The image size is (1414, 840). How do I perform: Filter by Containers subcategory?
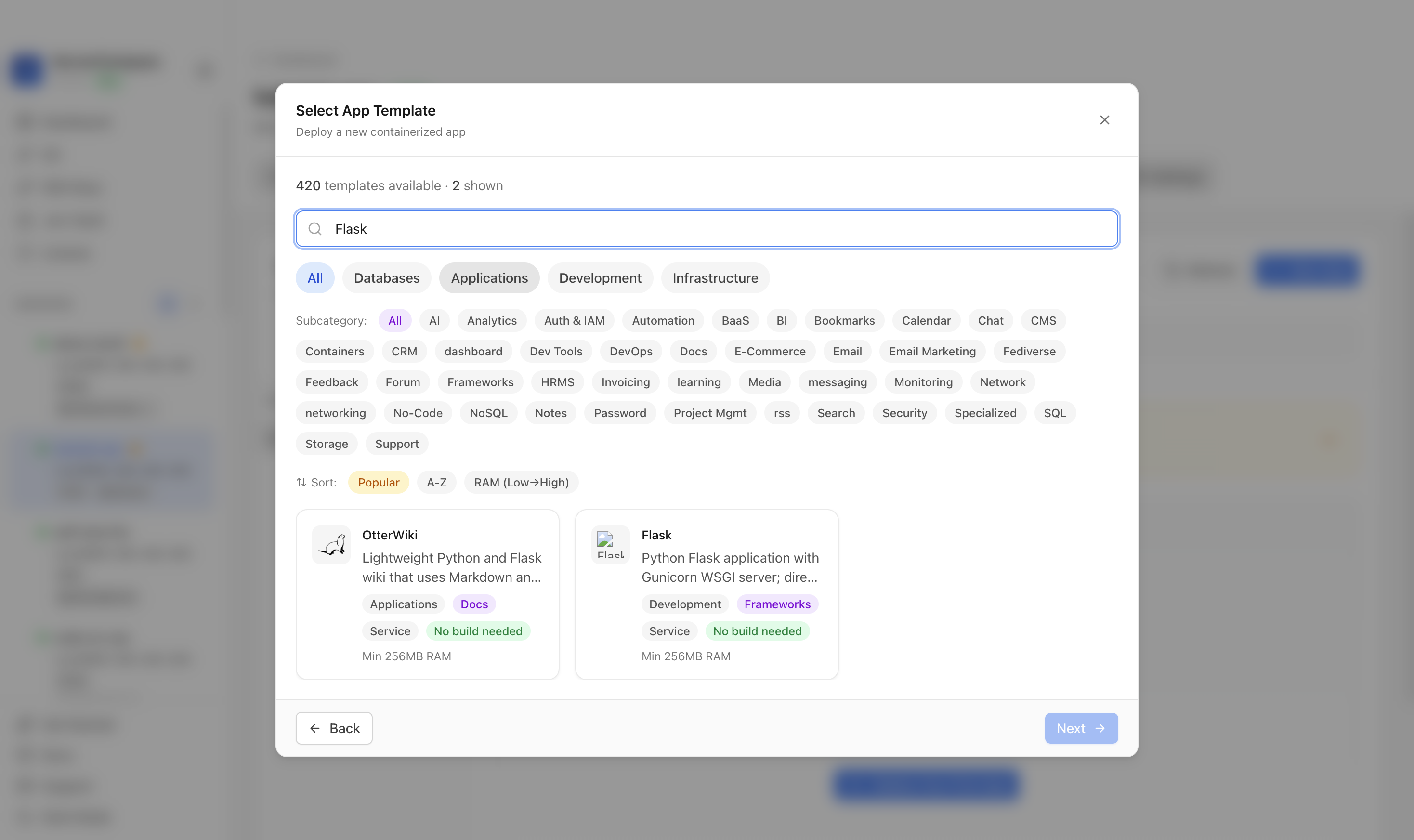click(x=334, y=352)
